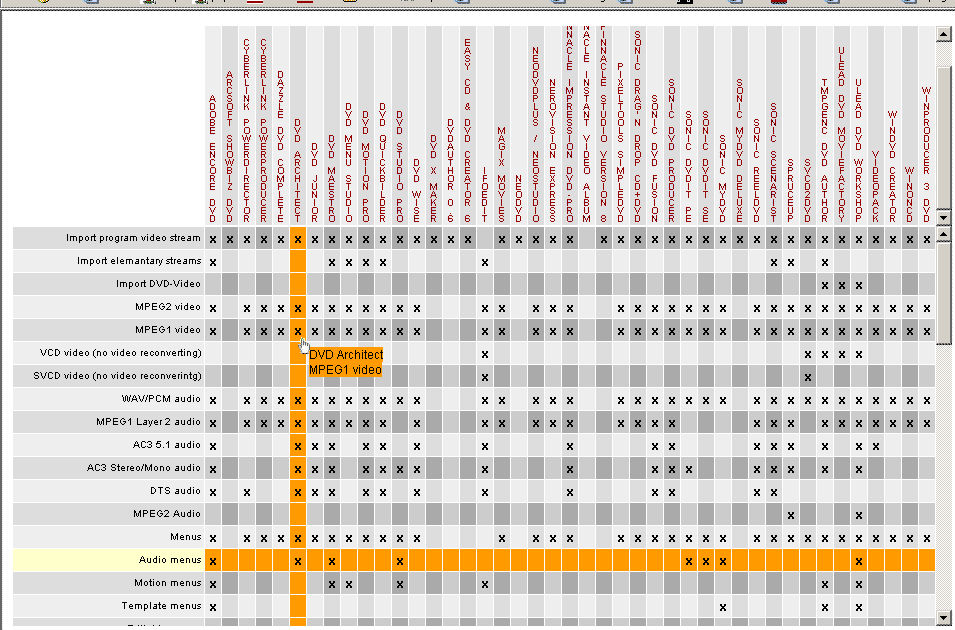955x630 pixels.
Task: Open the DVD Wise column header
Action: (417, 191)
